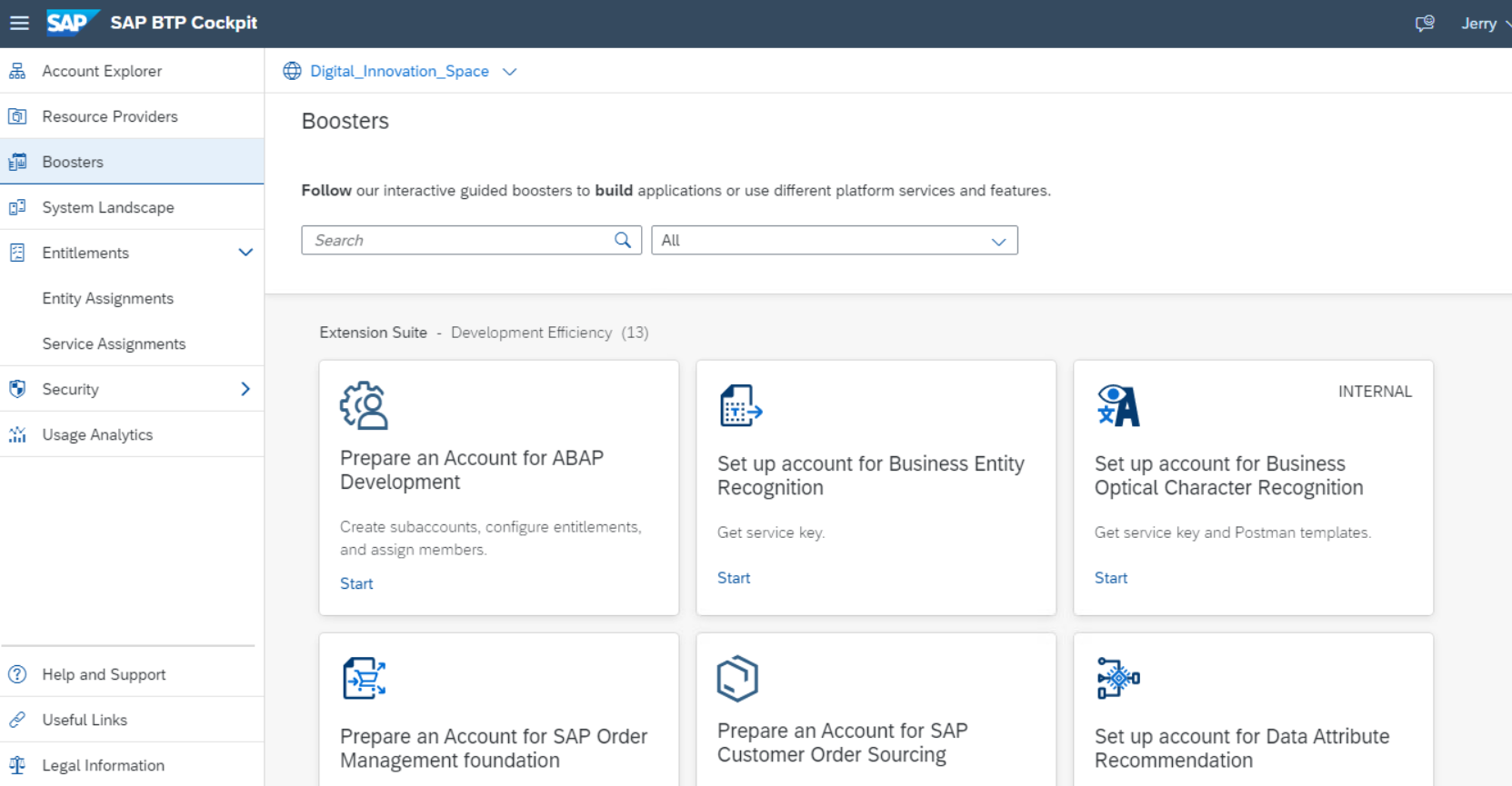
Task: Click the ABAP Development booster icon
Action: tap(364, 405)
